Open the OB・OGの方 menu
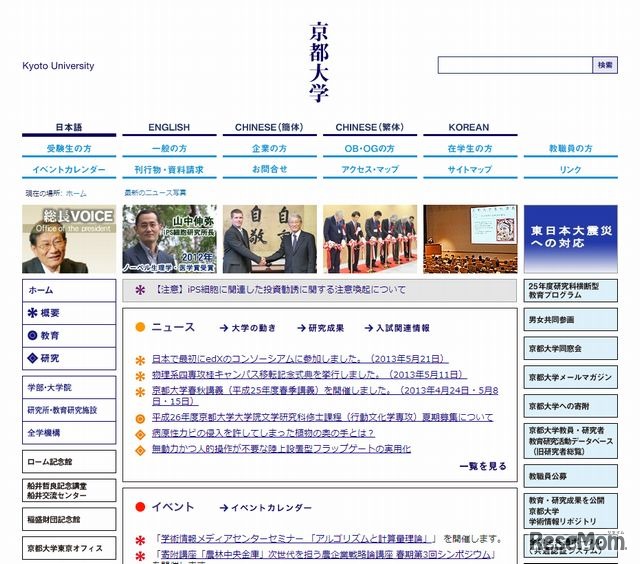The height and width of the screenshot is (564, 640). point(370,149)
